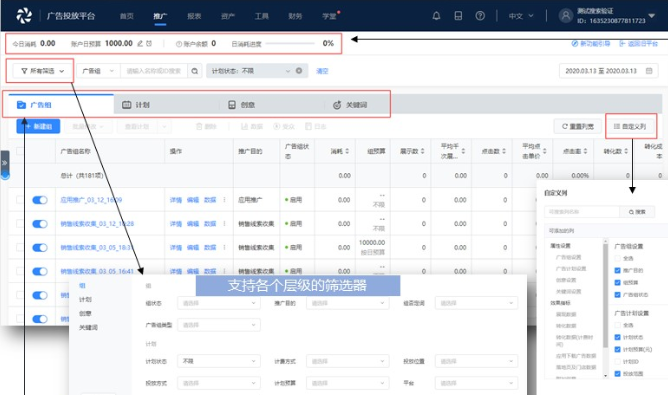The image size is (668, 395).
Task: Switch to the 计划 tab
Action: pos(166,105)
